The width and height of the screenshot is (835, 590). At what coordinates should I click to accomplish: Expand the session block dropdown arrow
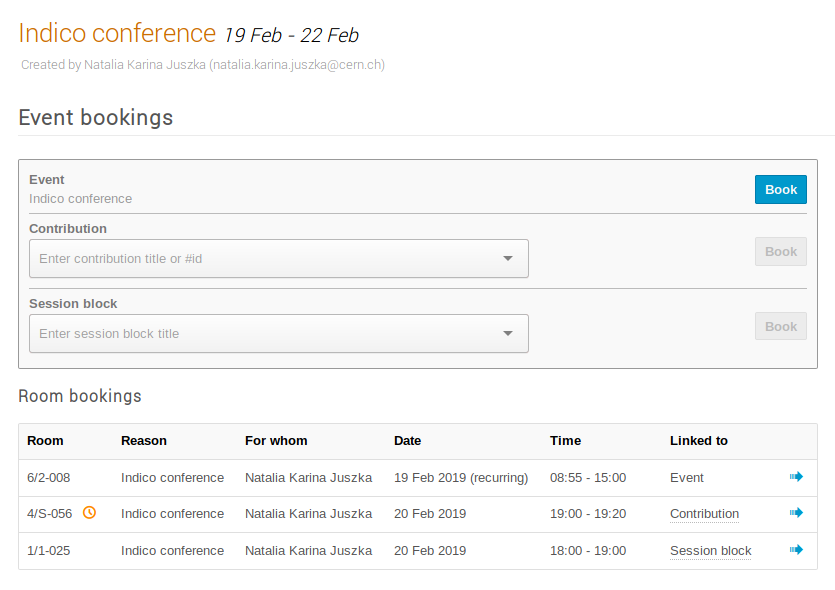coord(508,333)
